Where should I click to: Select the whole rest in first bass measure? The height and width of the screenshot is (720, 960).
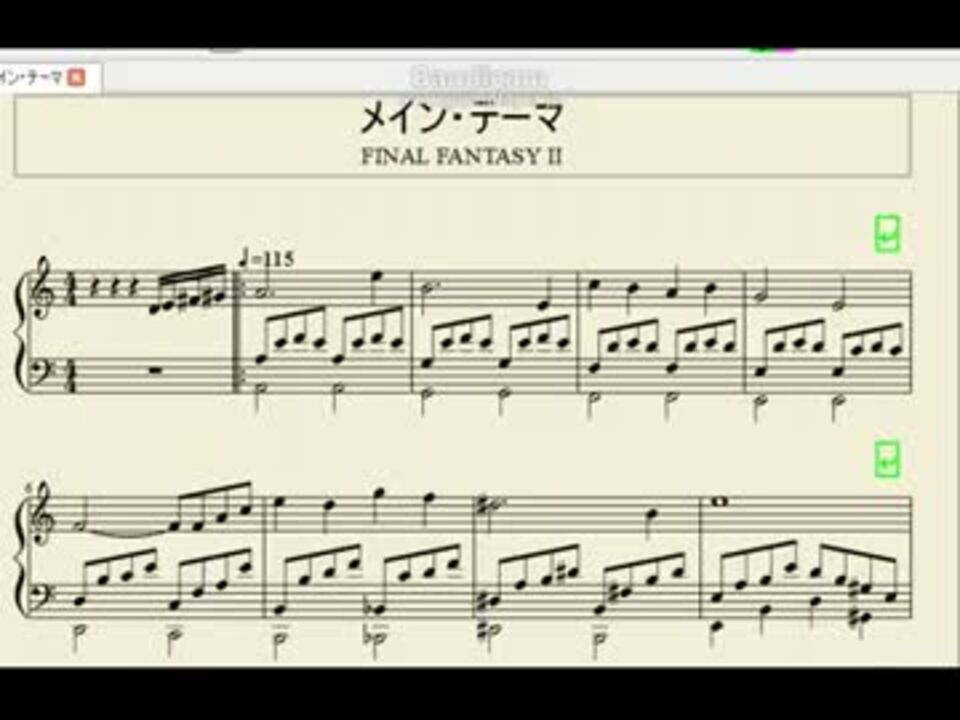click(154, 370)
